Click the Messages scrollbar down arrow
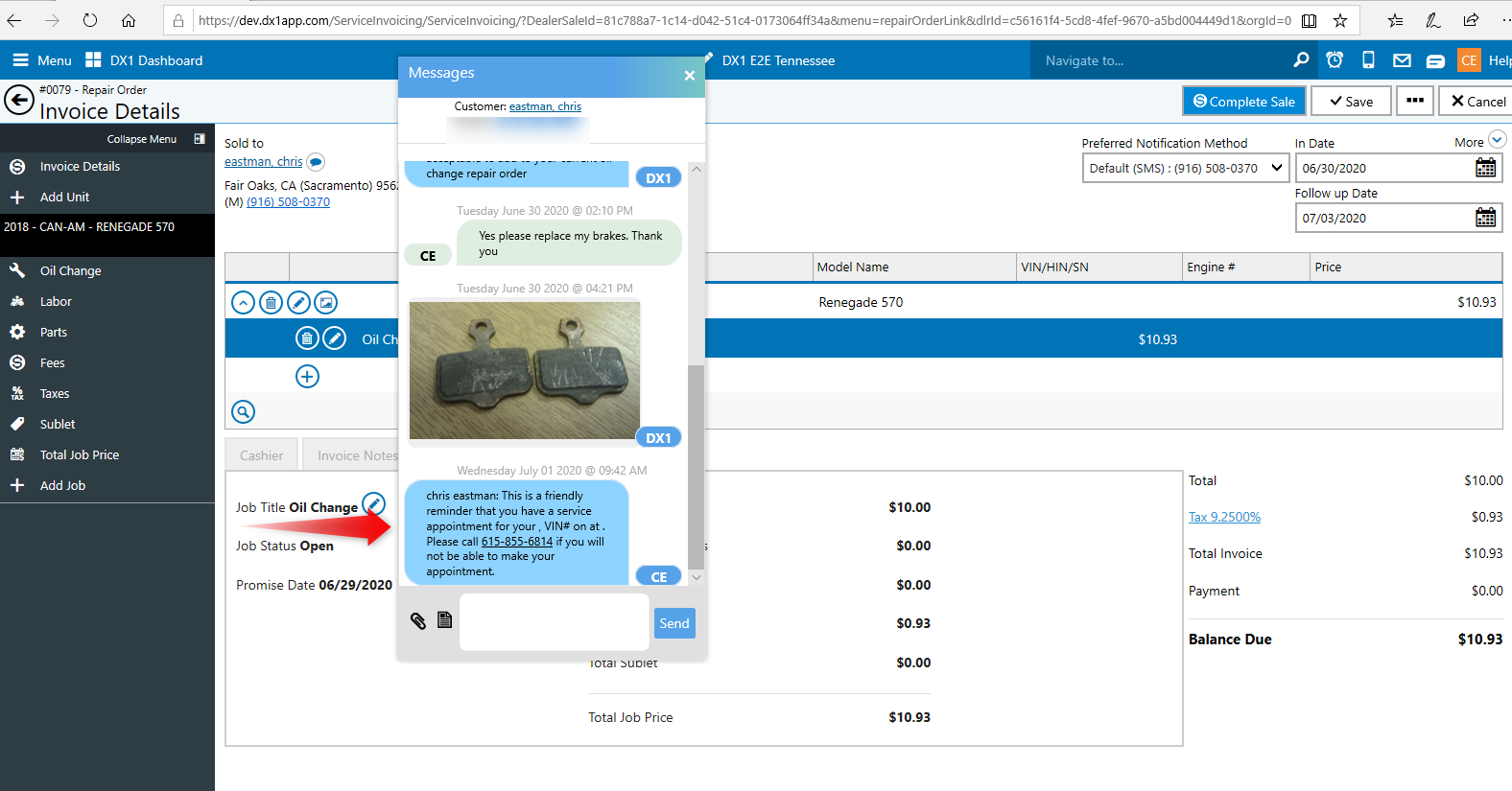Viewport: 1512px width, 791px height. [697, 577]
